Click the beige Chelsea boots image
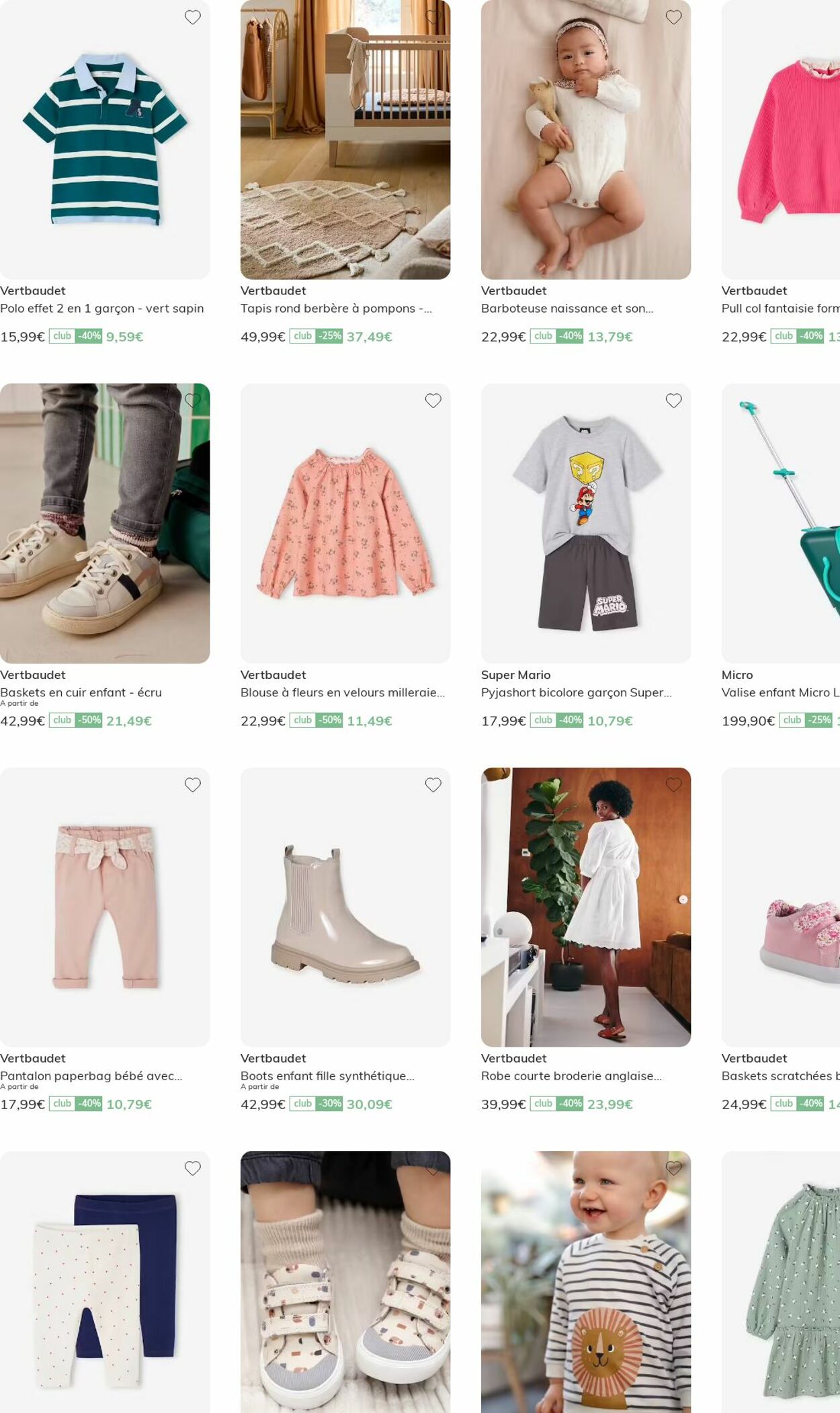This screenshot has height=1413, width=840. pos(345,907)
